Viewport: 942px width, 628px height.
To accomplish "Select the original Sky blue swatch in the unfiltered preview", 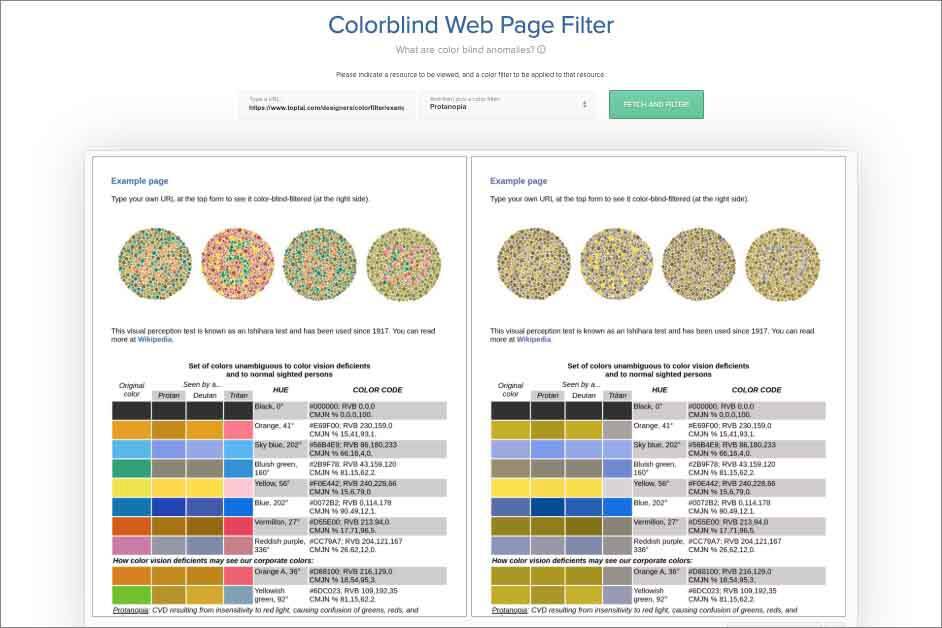I will click(131, 449).
